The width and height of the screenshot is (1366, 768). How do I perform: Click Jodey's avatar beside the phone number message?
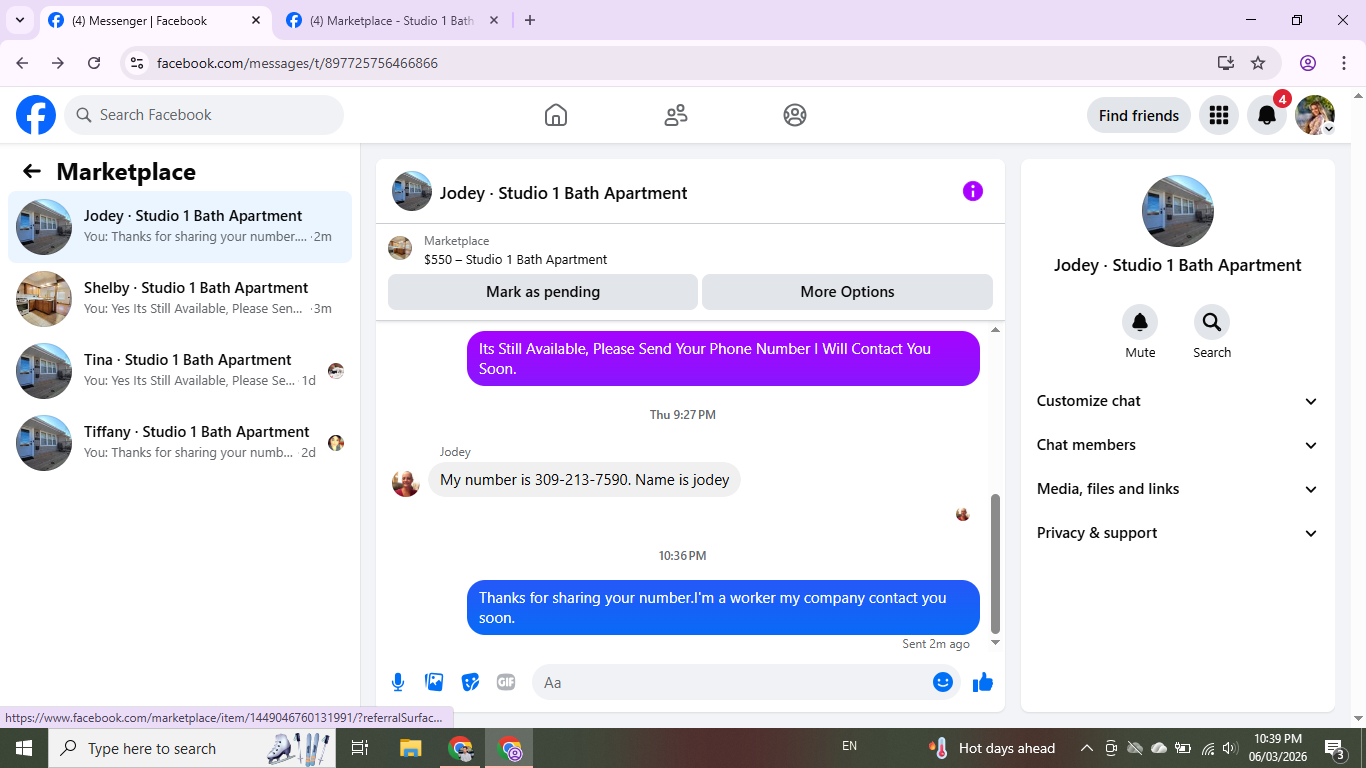coord(406,483)
